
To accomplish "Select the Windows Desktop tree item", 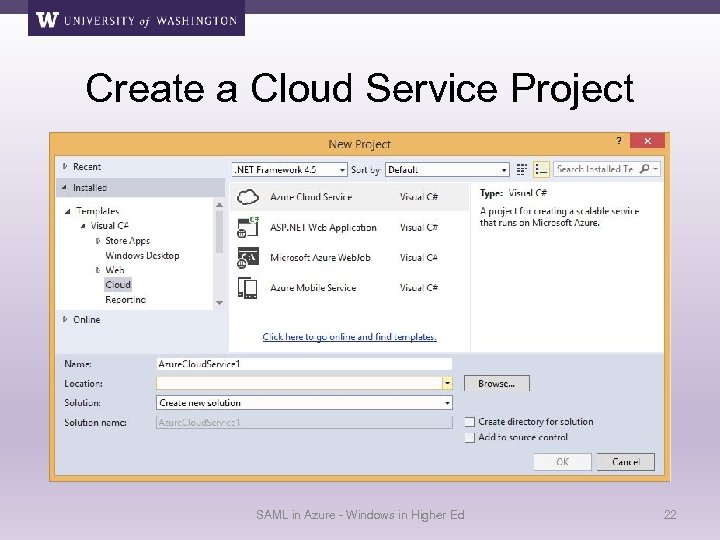I will [x=142, y=255].
